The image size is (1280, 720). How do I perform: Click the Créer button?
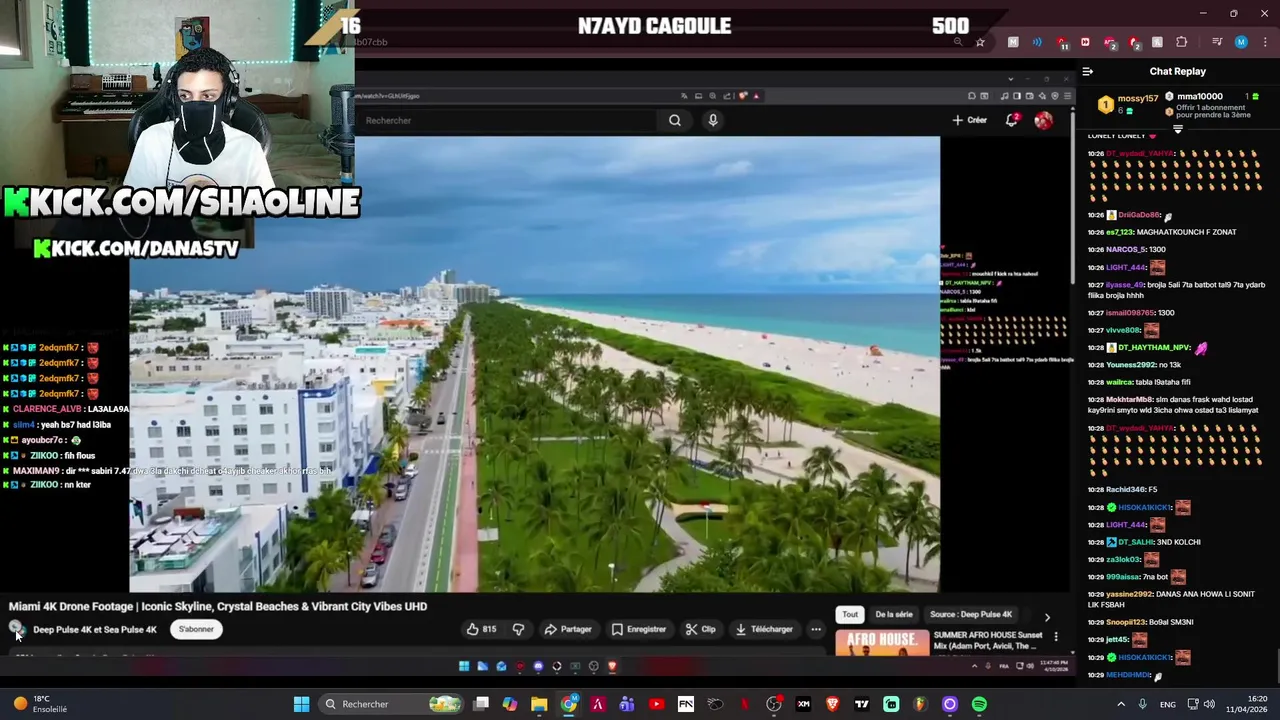click(970, 120)
